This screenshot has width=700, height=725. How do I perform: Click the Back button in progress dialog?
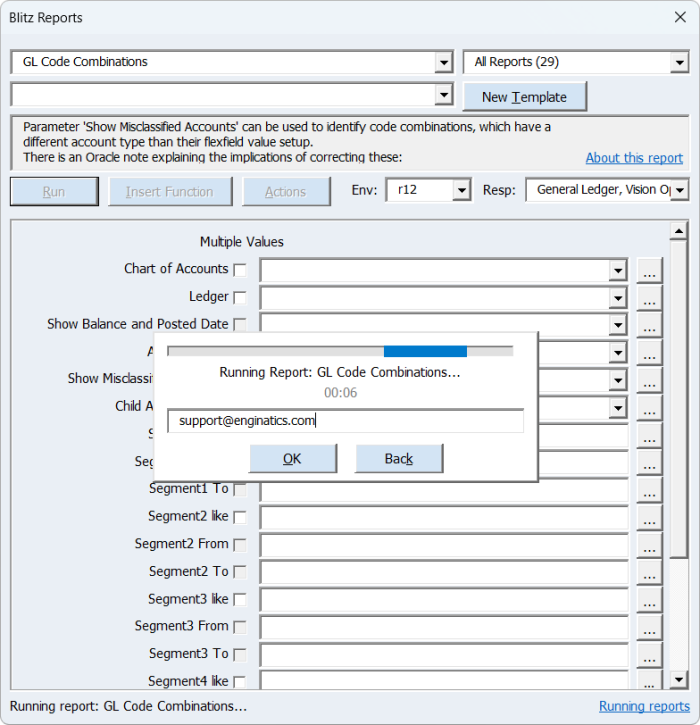tap(399, 458)
